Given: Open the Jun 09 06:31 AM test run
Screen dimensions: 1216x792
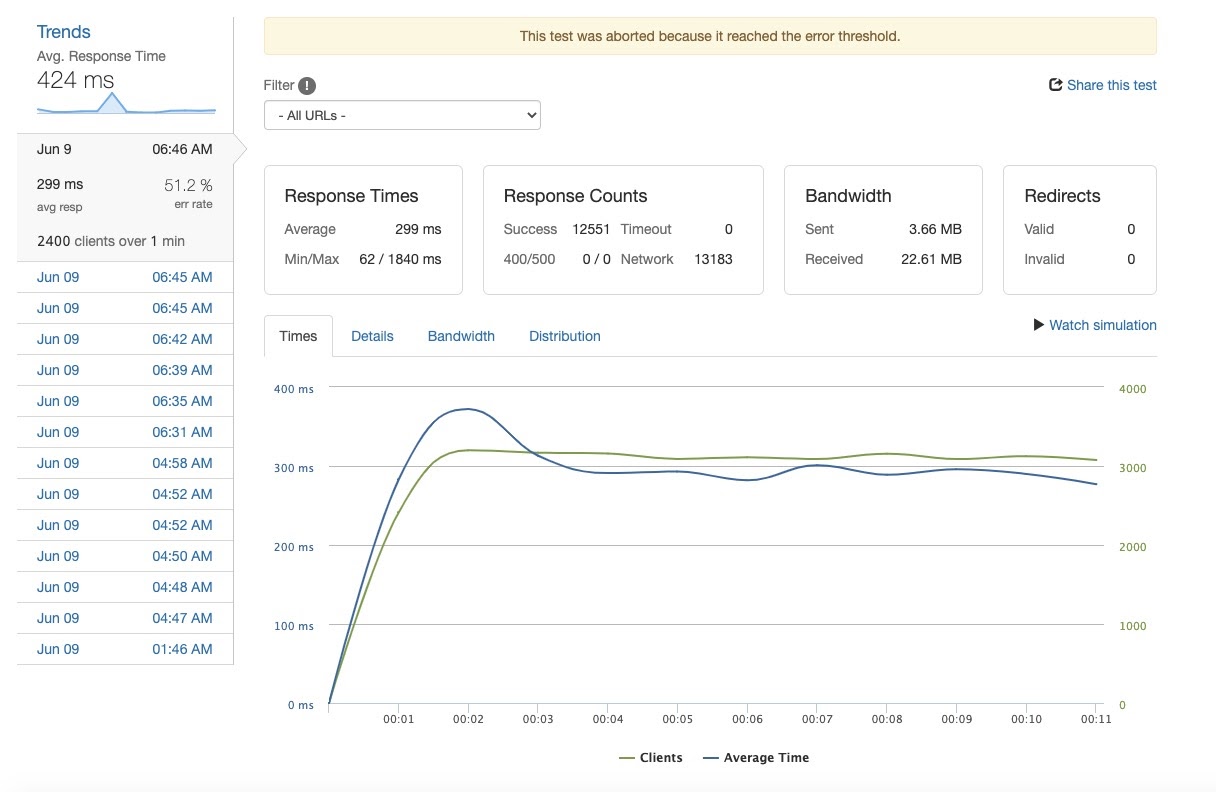Looking at the screenshot, I should pos(125,432).
